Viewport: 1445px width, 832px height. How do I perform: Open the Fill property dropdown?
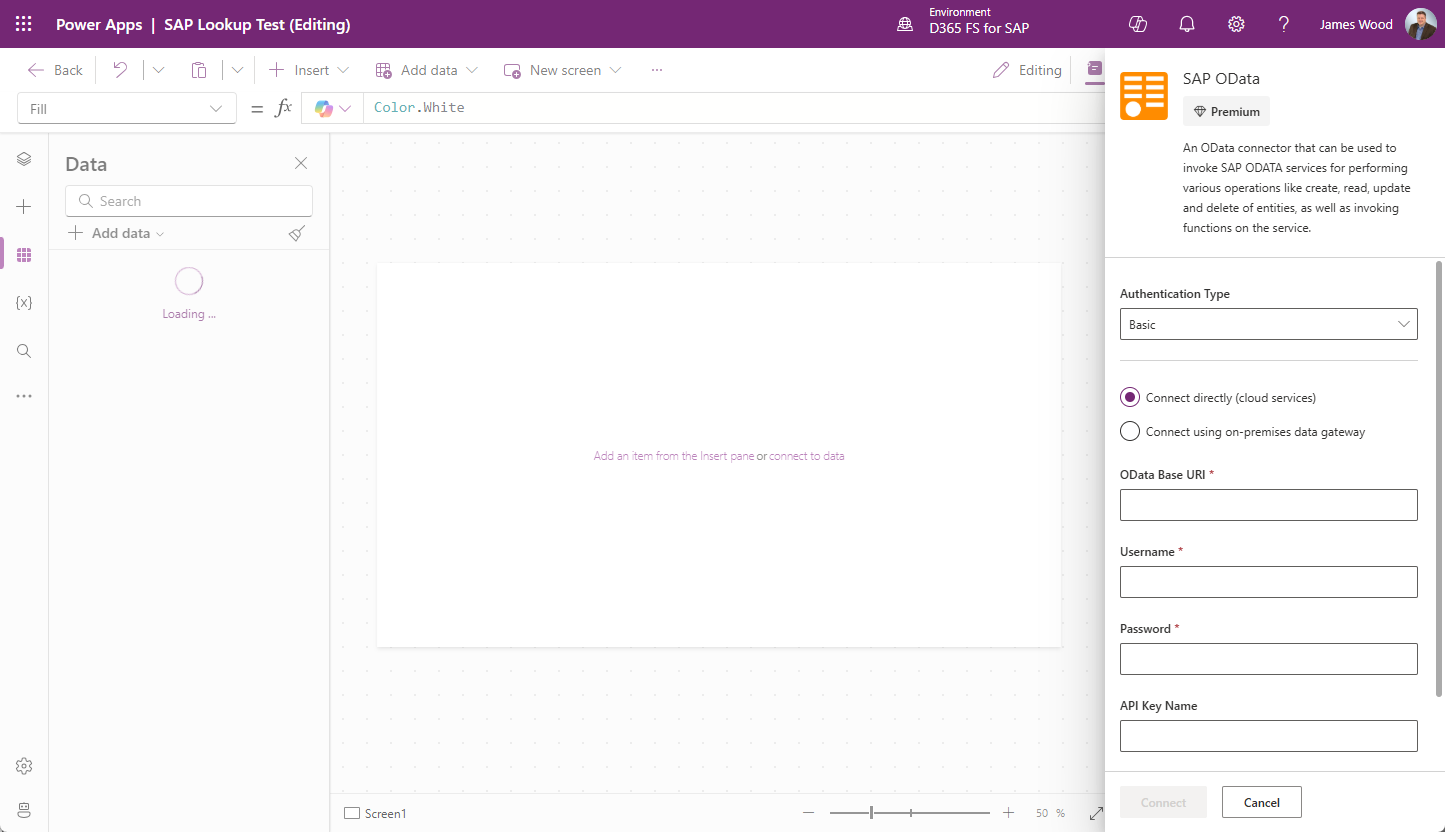coord(127,108)
